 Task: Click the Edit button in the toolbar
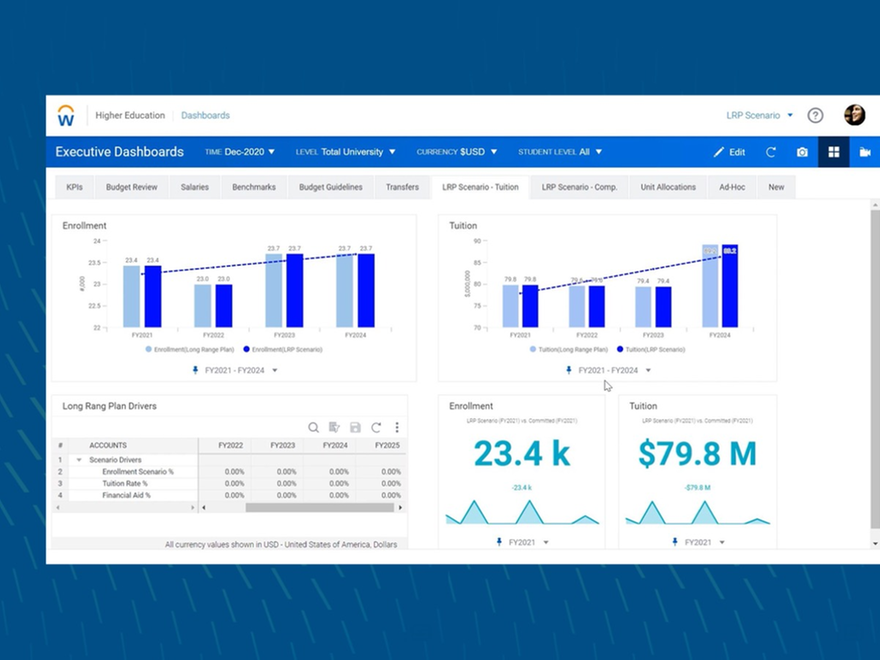(x=730, y=152)
